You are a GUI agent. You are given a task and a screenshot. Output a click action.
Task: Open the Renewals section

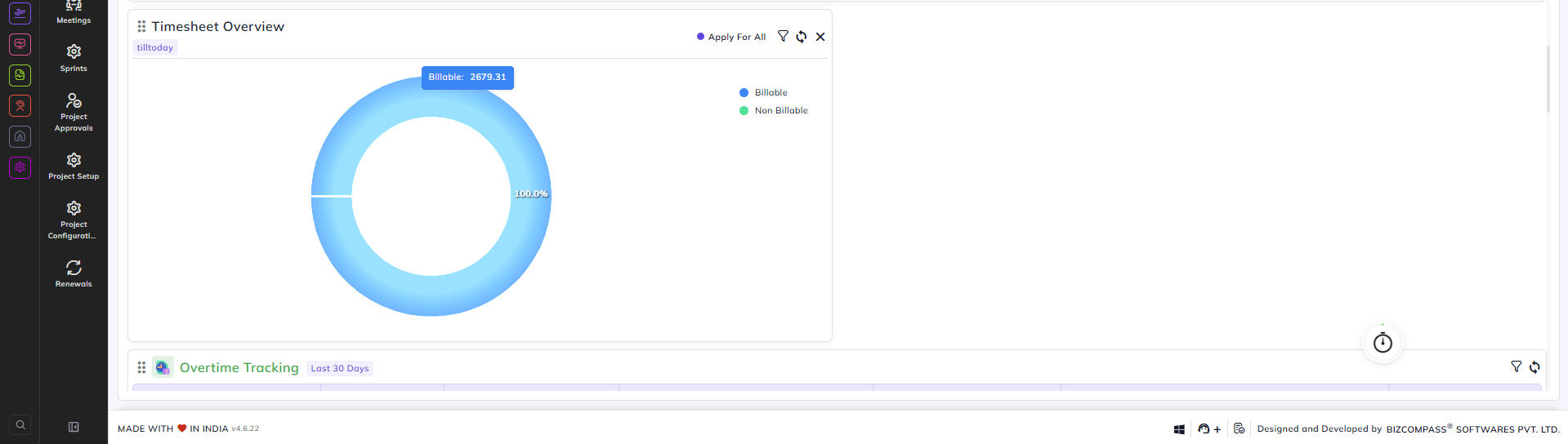tap(74, 273)
